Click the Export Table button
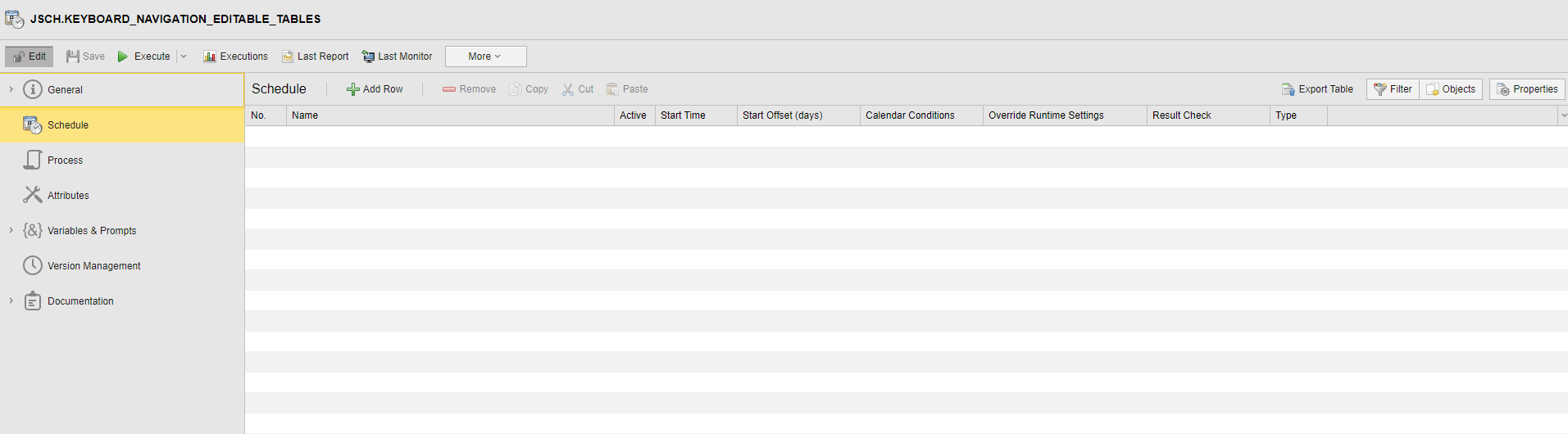Screen dimensions: 1568x434 (1317, 89)
